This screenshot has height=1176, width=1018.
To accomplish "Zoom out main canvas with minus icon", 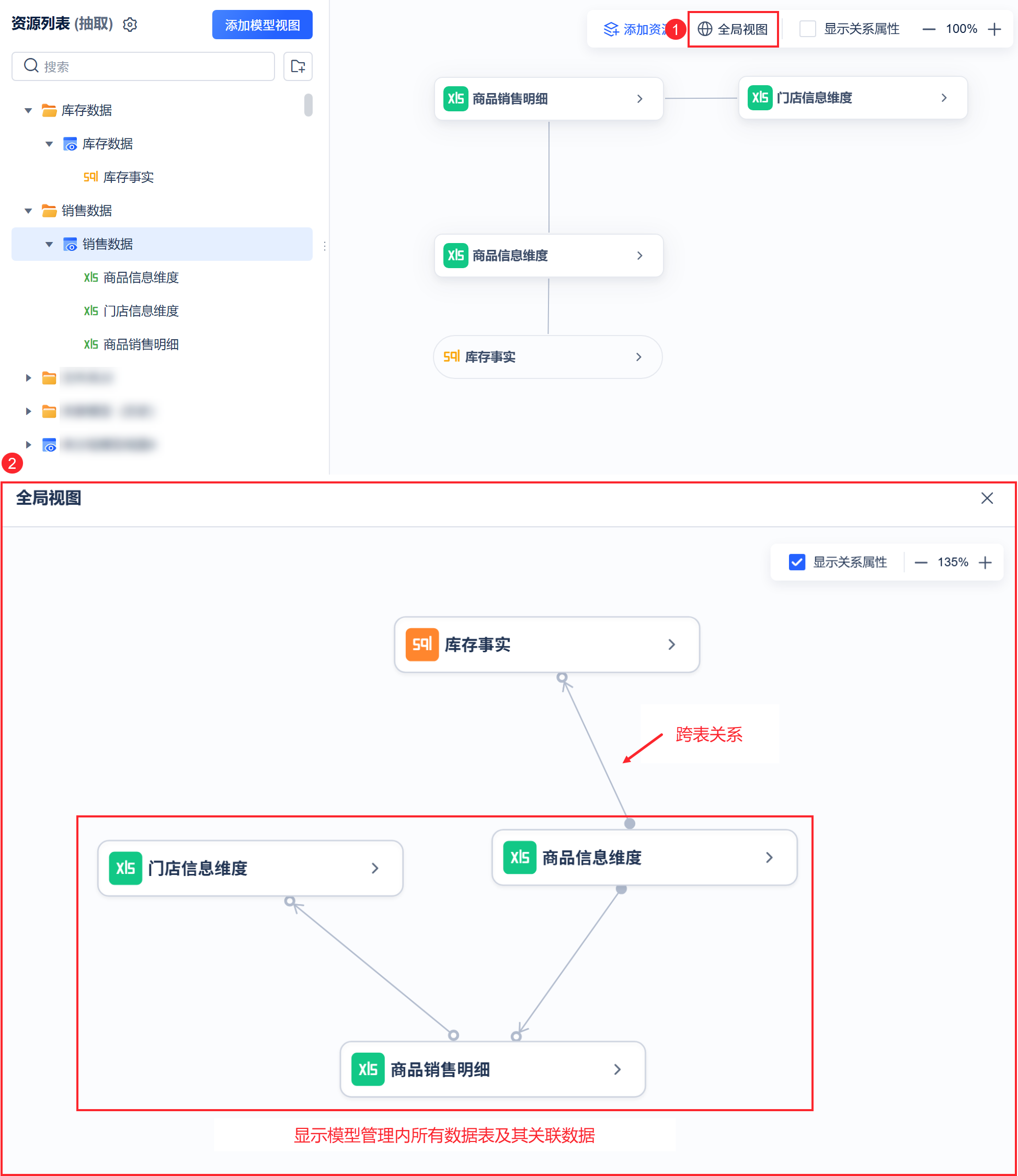I will 928,29.
